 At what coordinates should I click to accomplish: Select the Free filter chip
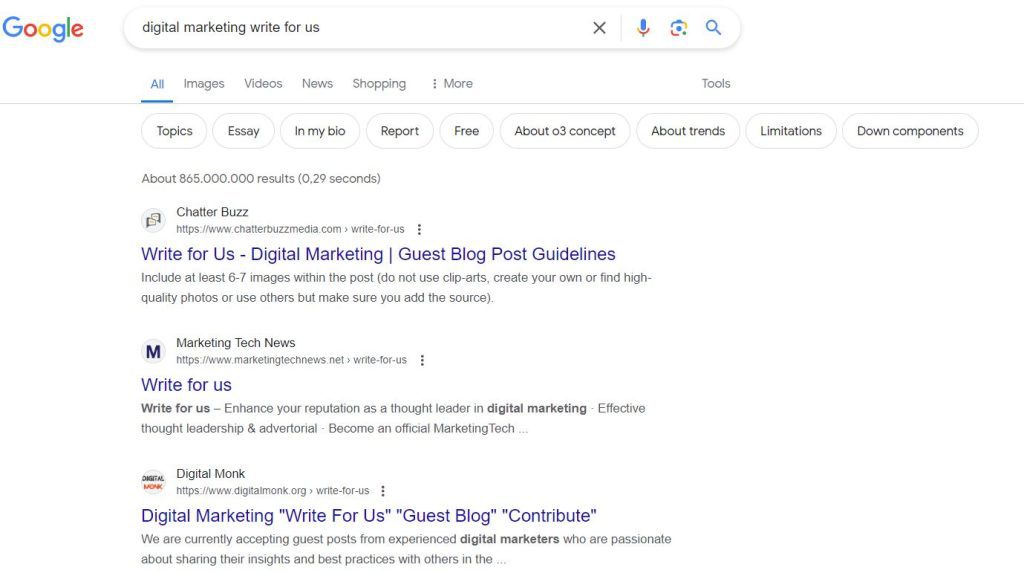tap(466, 131)
